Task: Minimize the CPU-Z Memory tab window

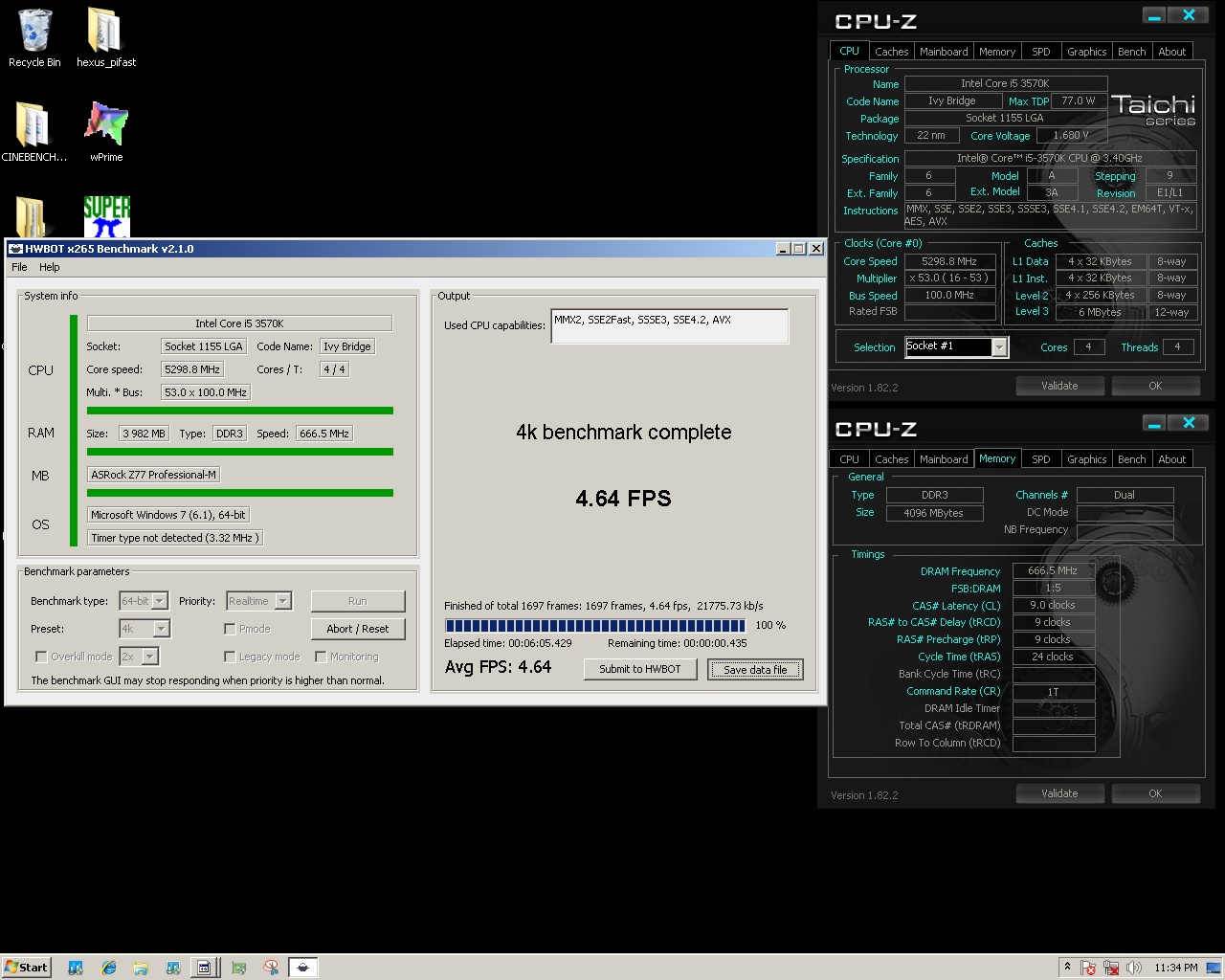Action: point(1154,423)
